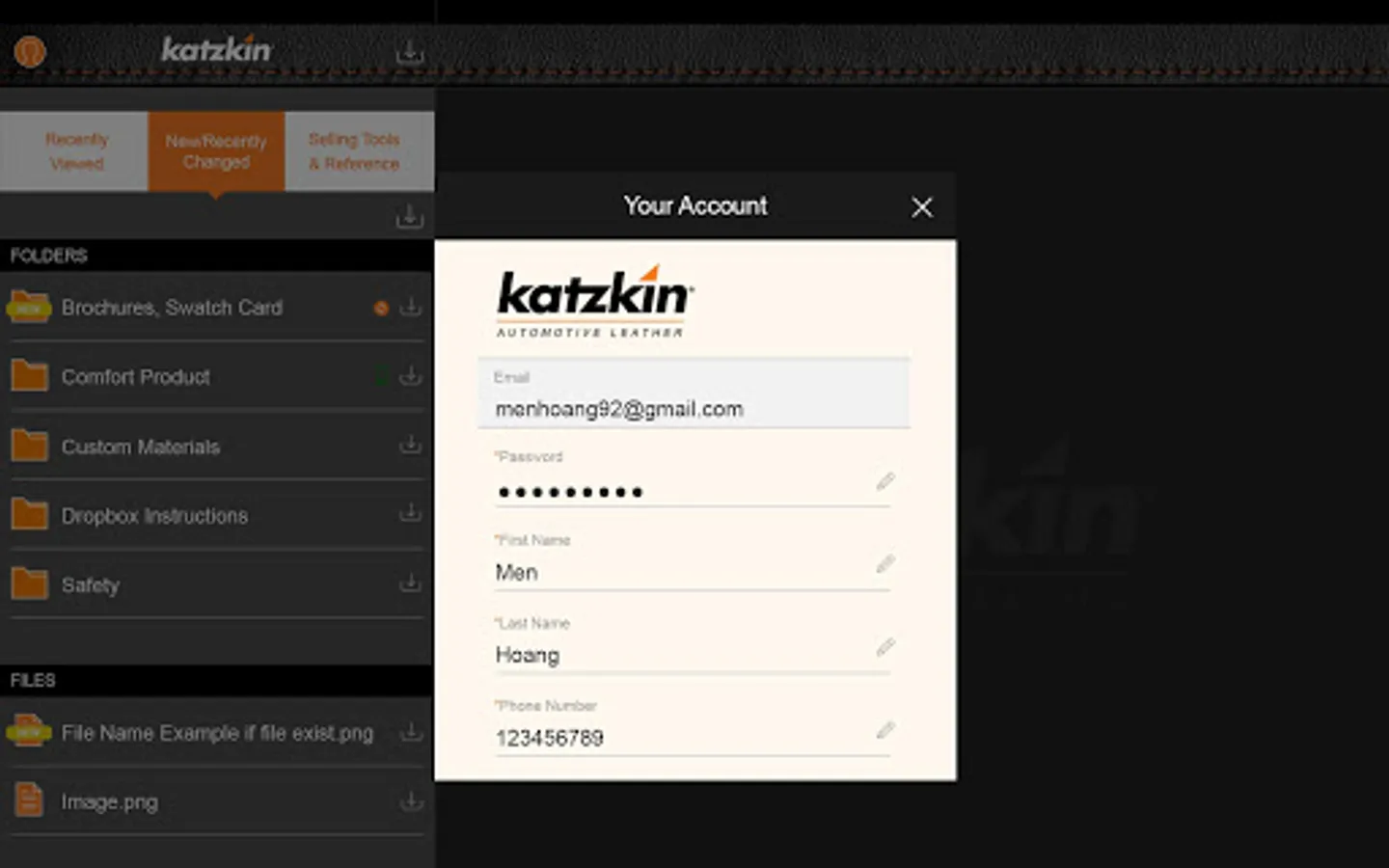Click the File Name Example file icon

pyautogui.click(x=29, y=732)
